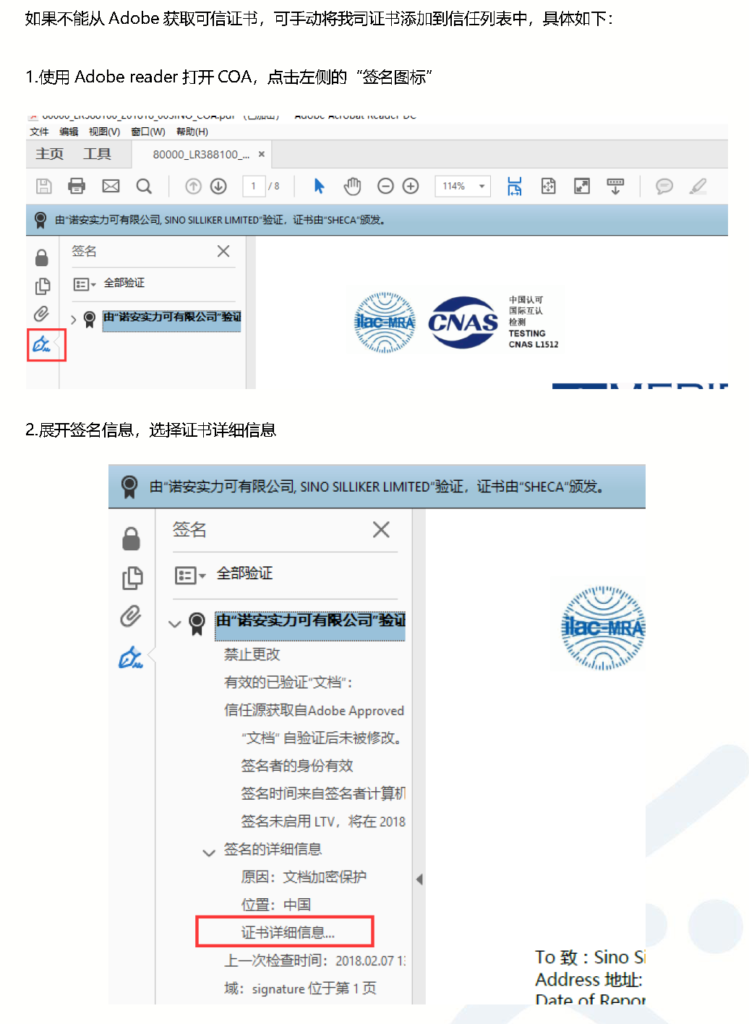The width and height of the screenshot is (749, 1024).
Task: Click the read mode toolbar icon
Action: 615,186
